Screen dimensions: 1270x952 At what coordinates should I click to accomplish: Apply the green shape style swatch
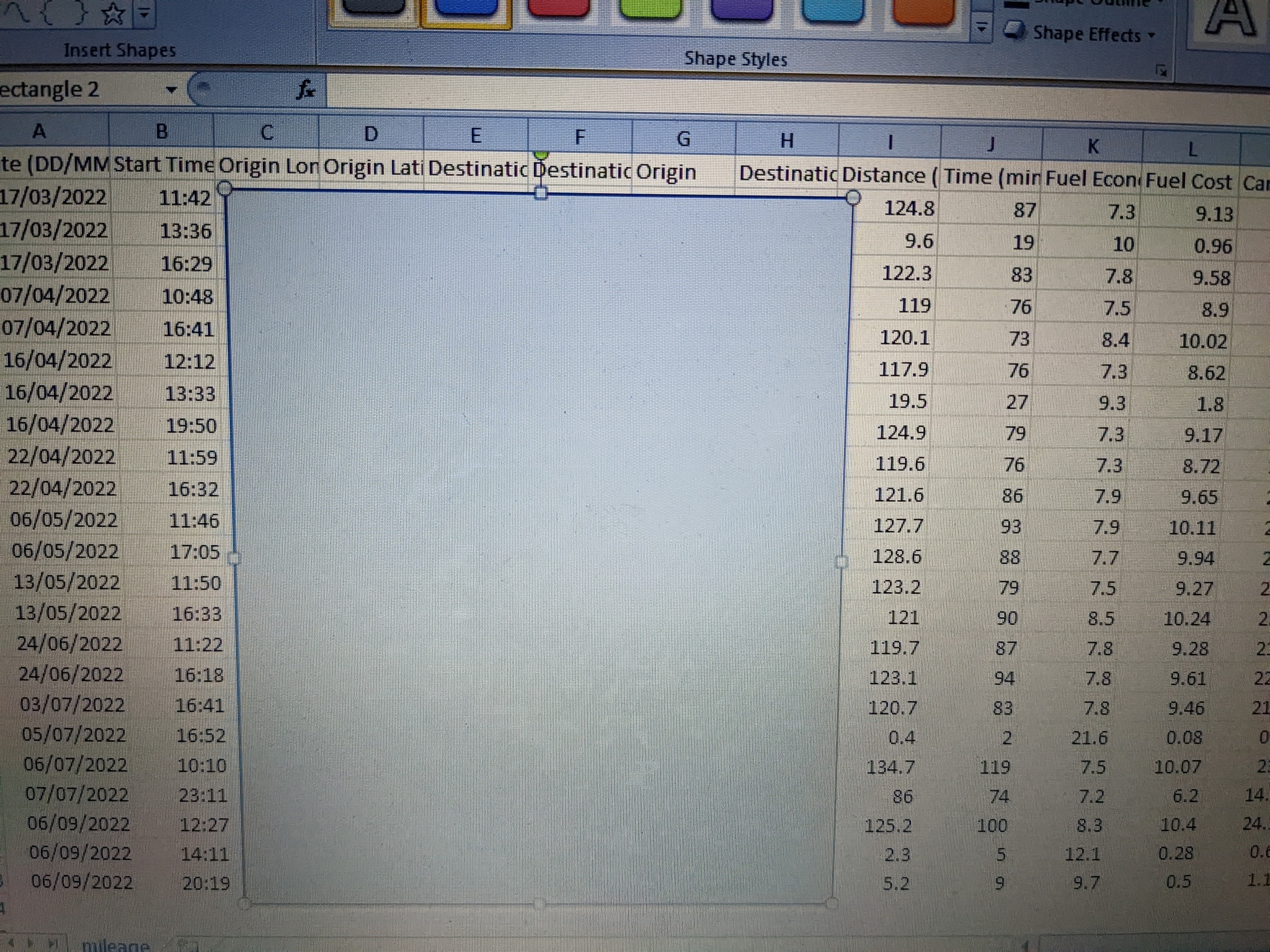tap(648, 7)
